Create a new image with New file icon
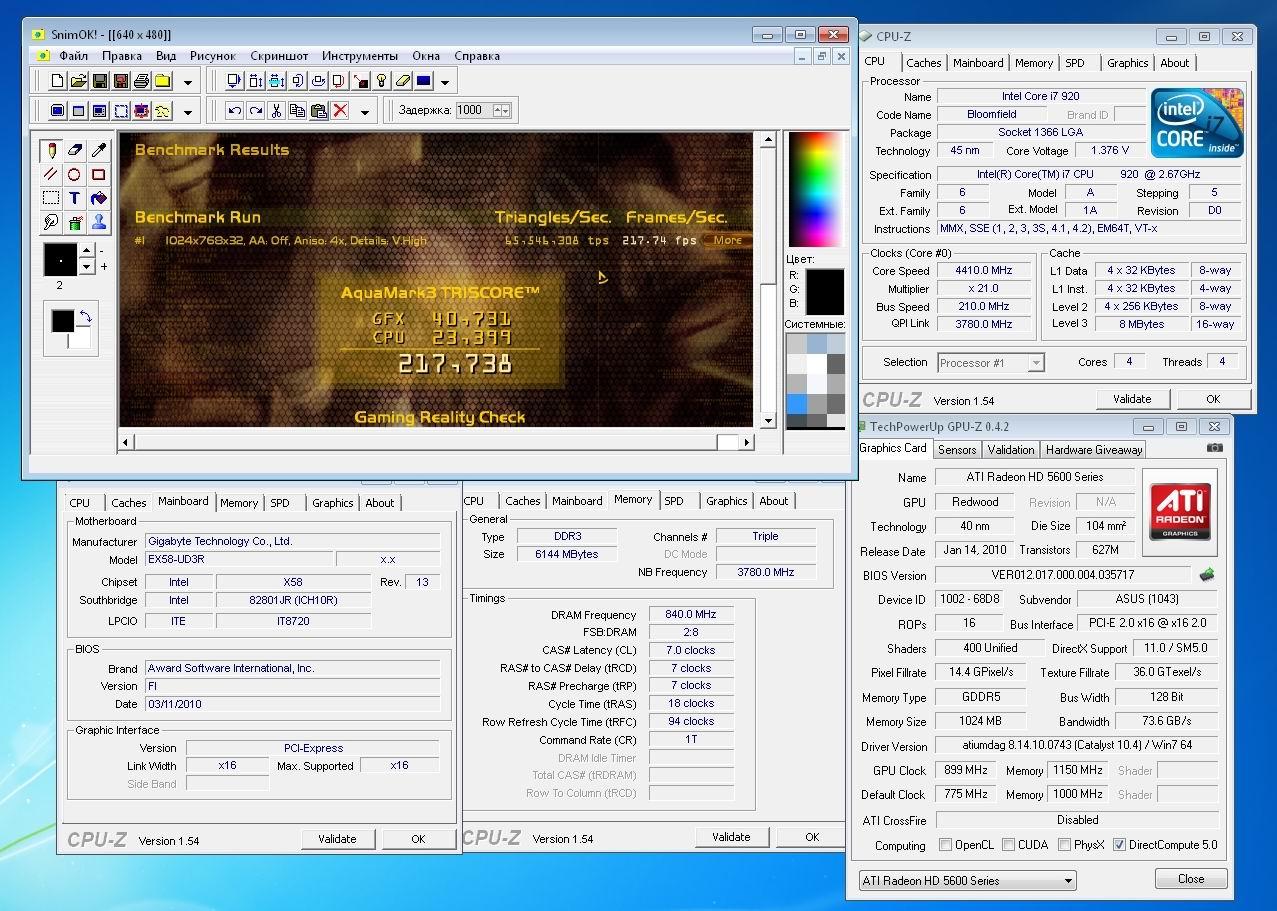 pos(57,81)
